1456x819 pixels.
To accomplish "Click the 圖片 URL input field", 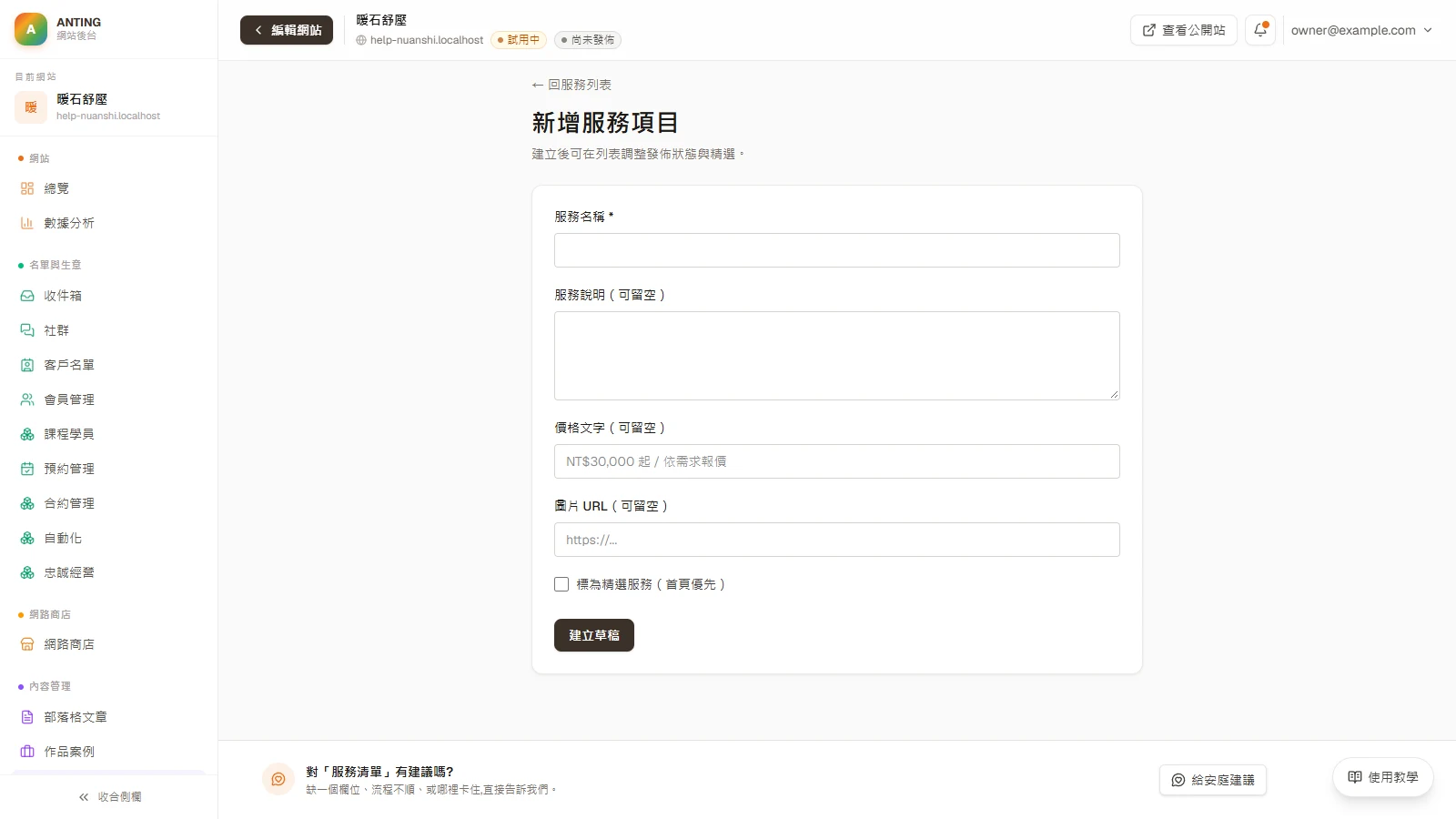I will point(837,540).
